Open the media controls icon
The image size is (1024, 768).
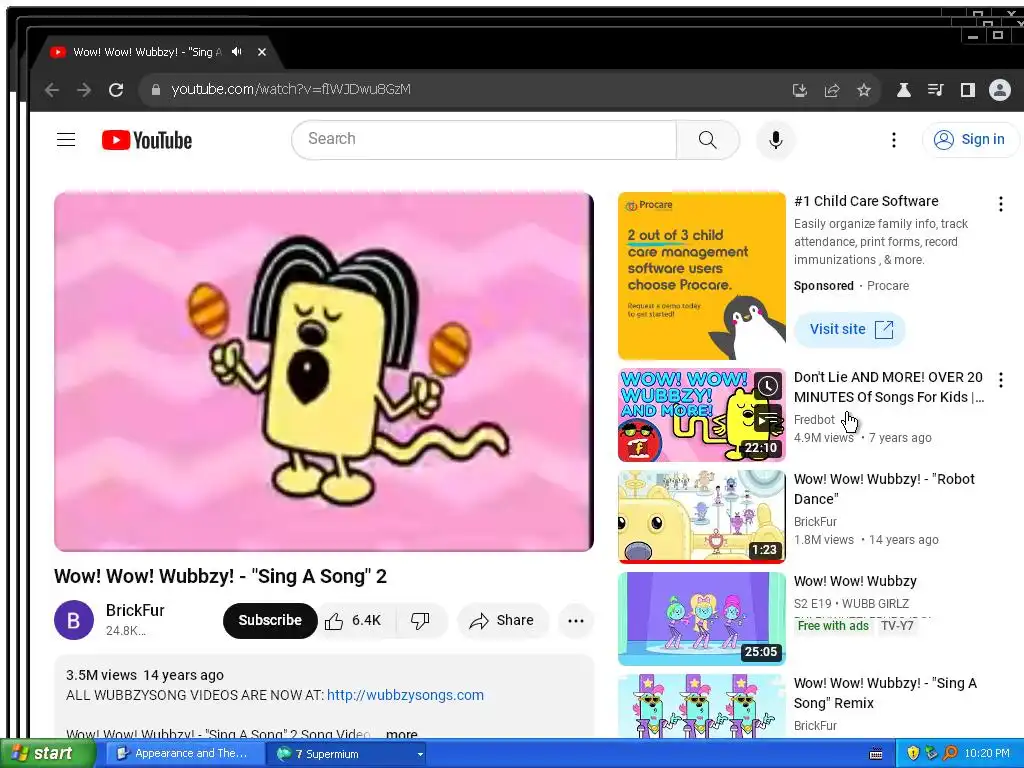[935, 90]
